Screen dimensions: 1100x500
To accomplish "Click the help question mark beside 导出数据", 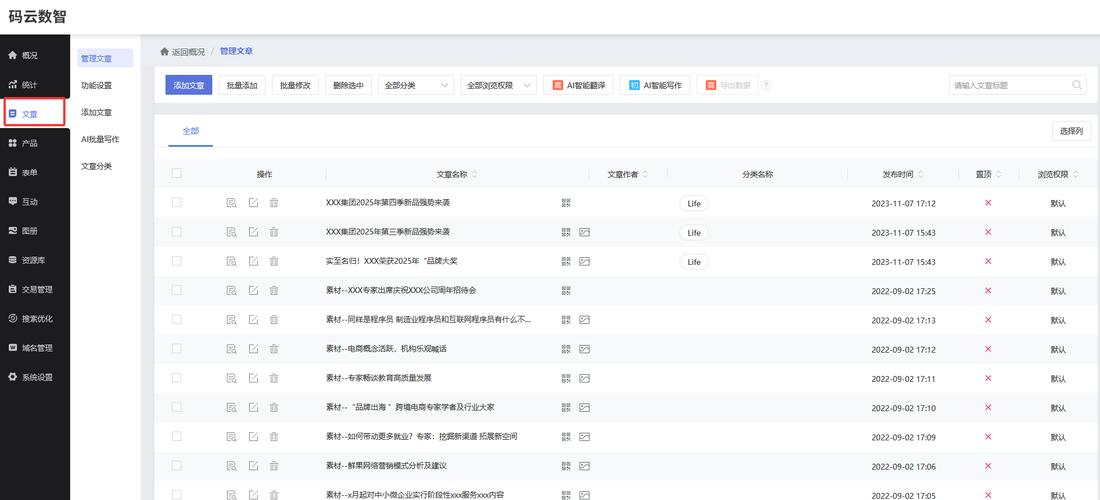I will coord(766,86).
